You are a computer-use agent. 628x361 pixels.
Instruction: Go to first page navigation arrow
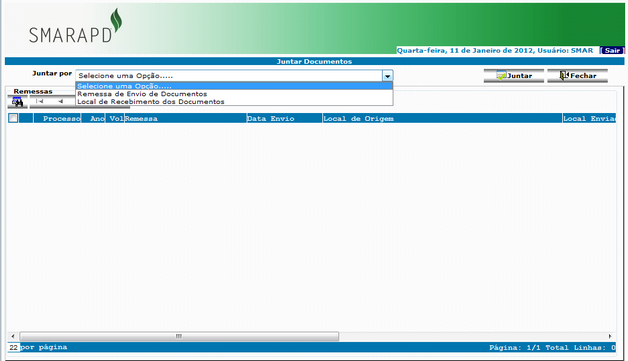39,101
